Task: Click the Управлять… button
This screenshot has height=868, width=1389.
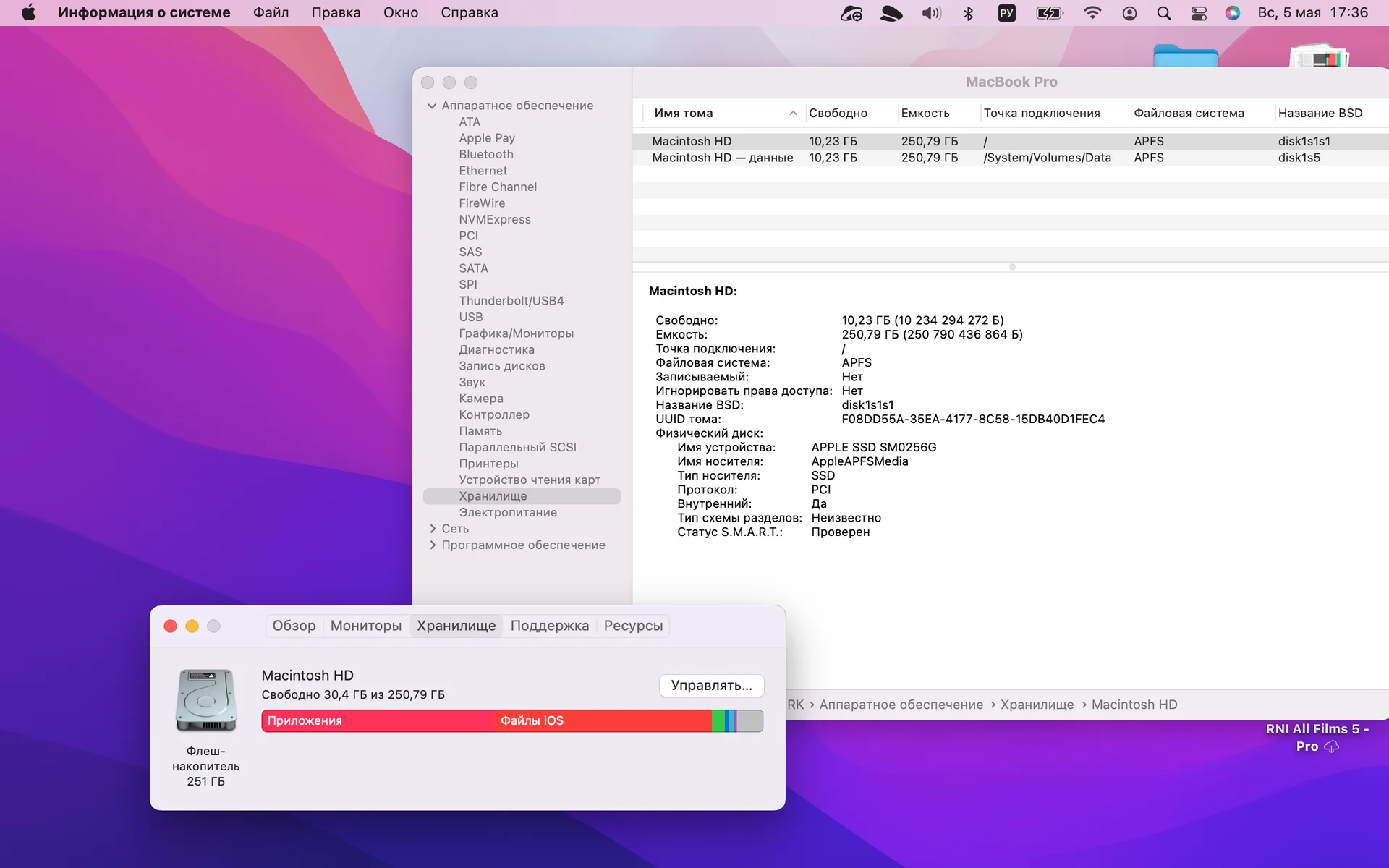Action: (x=712, y=686)
